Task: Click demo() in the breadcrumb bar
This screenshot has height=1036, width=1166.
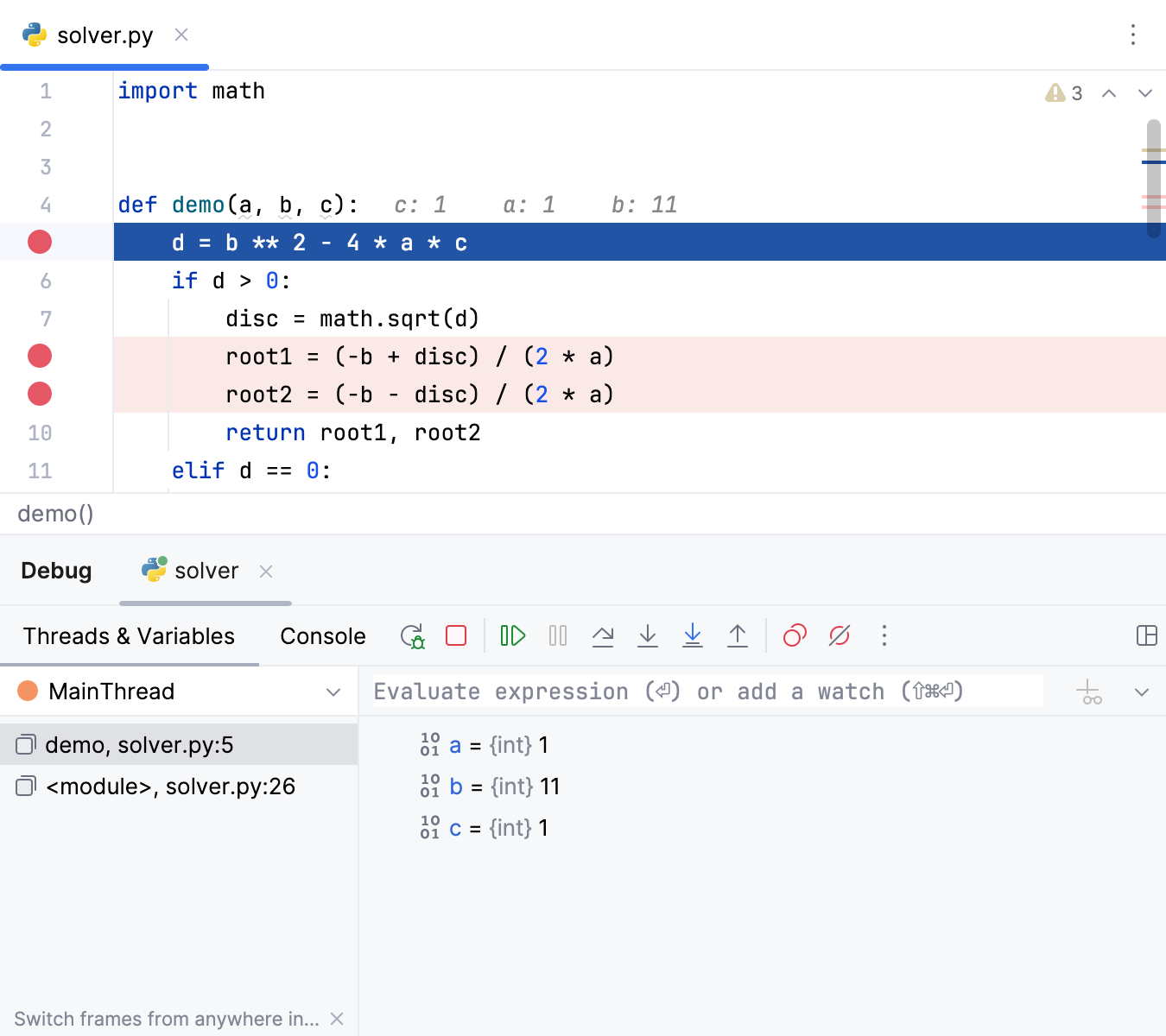Action: [x=54, y=513]
